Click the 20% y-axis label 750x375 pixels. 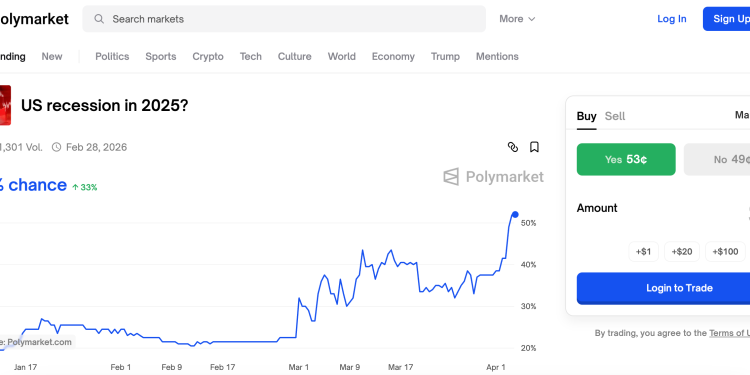[x=528, y=348]
